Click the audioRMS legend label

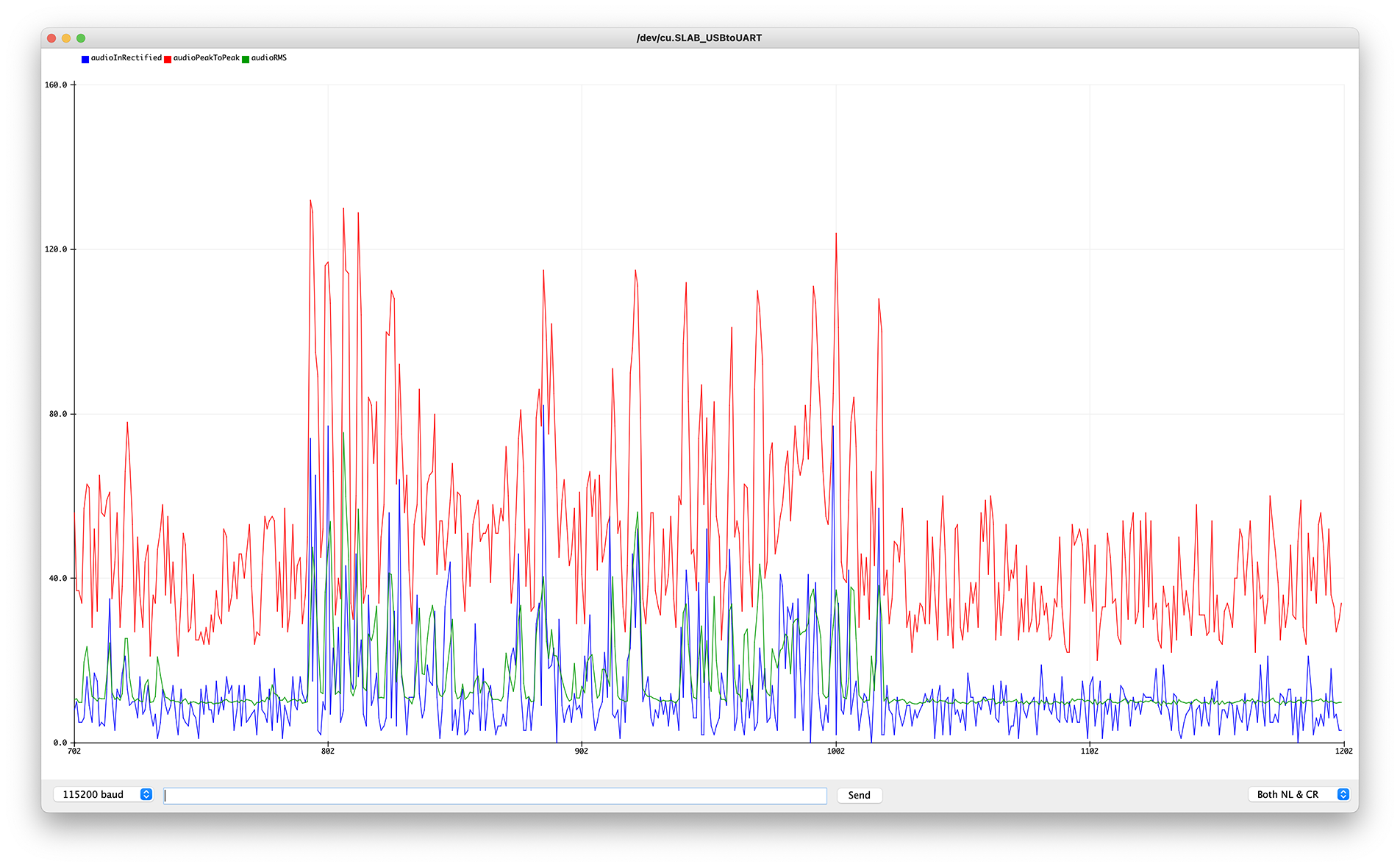[x=269, y=58]
